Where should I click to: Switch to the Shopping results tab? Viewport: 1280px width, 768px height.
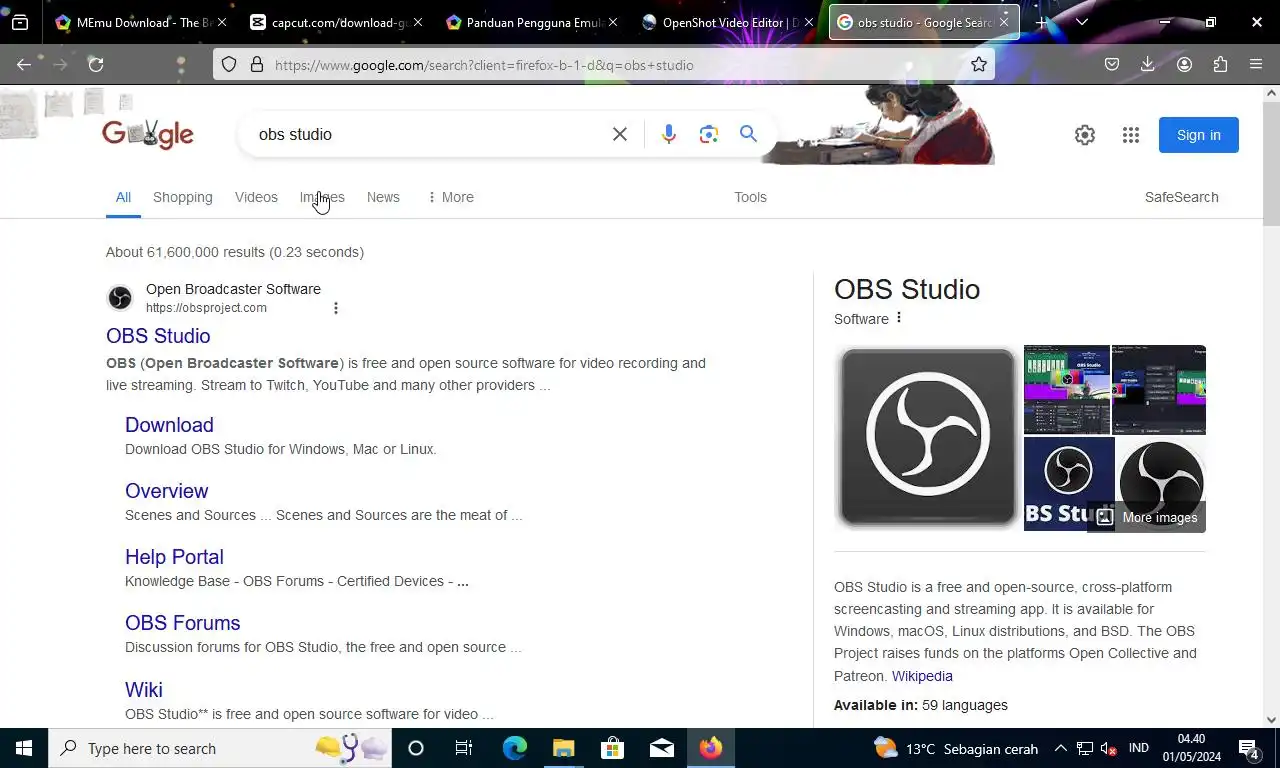coord(183,197)
